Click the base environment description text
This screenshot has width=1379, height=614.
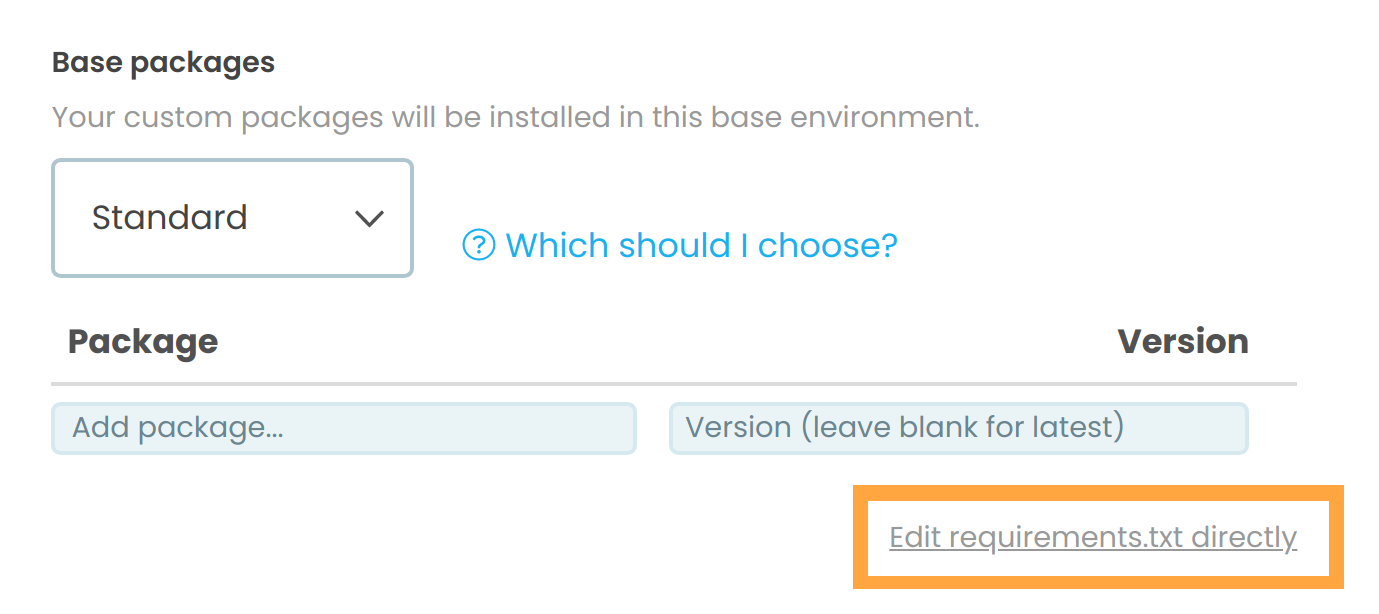pyautogui.click(x=515, y=118)
